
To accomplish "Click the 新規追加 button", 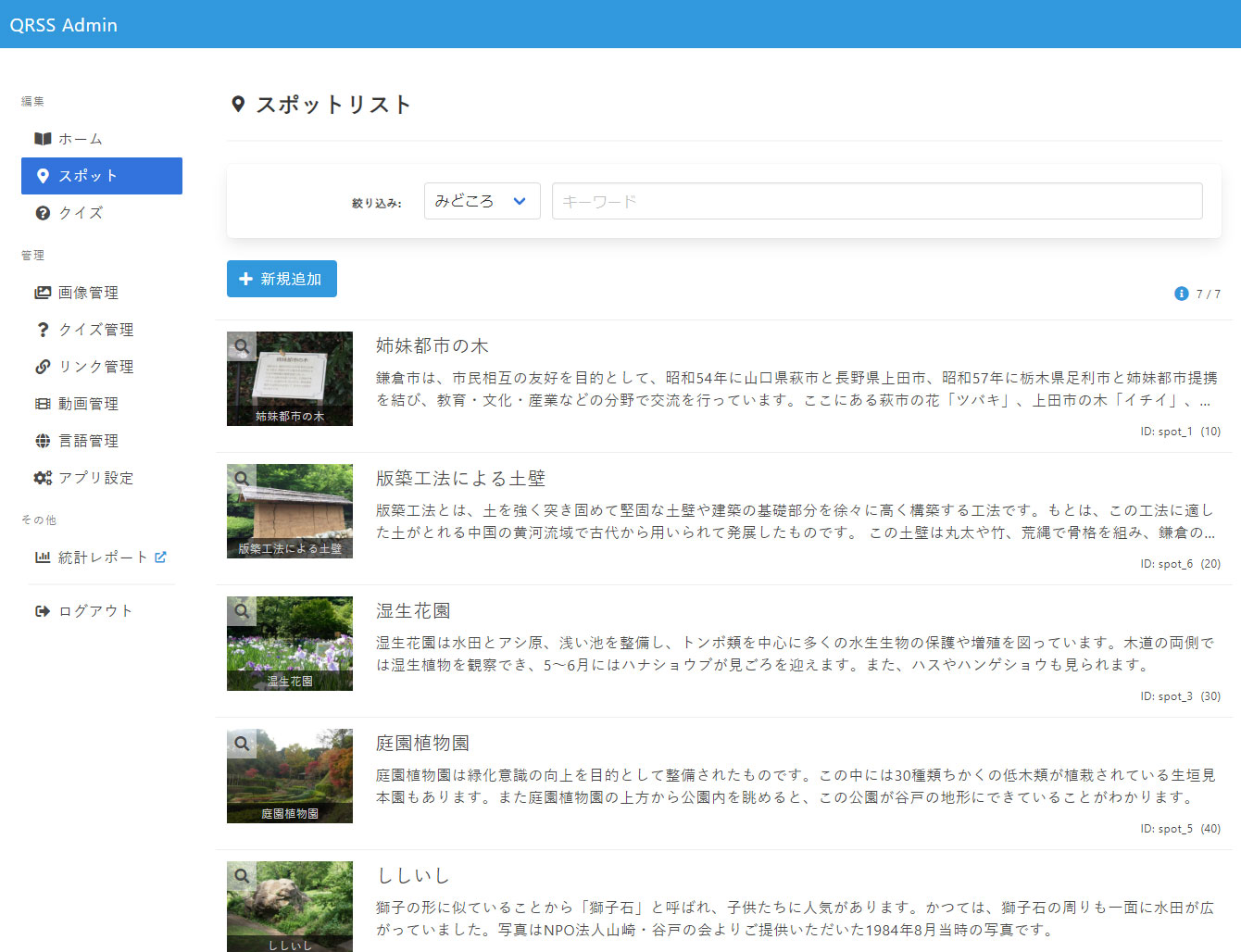I will click(x=282, y=279).
